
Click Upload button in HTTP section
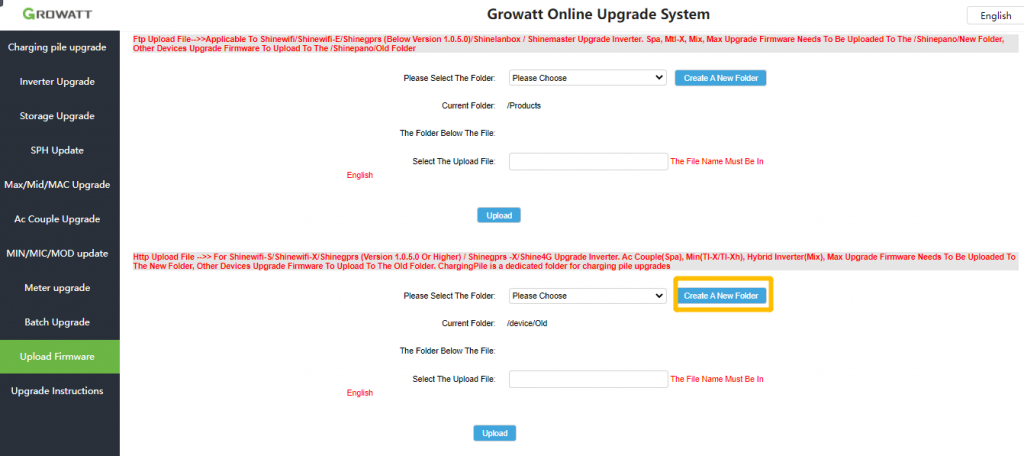coord(495,433)
